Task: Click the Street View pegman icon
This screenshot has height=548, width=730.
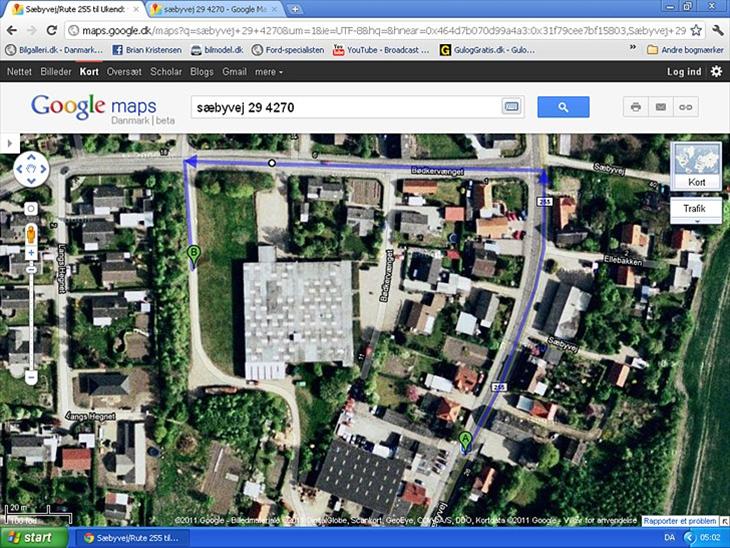Action: (x=31, y=236)
